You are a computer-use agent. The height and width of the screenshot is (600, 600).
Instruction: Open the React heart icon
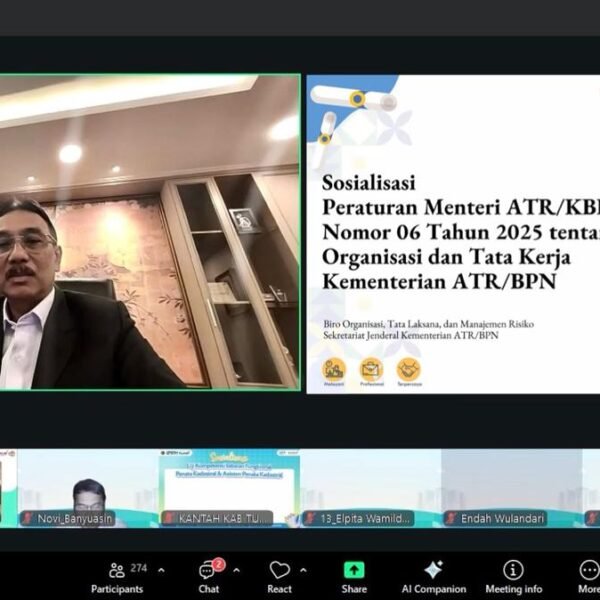pyautogui.click(x=280, y=570)
